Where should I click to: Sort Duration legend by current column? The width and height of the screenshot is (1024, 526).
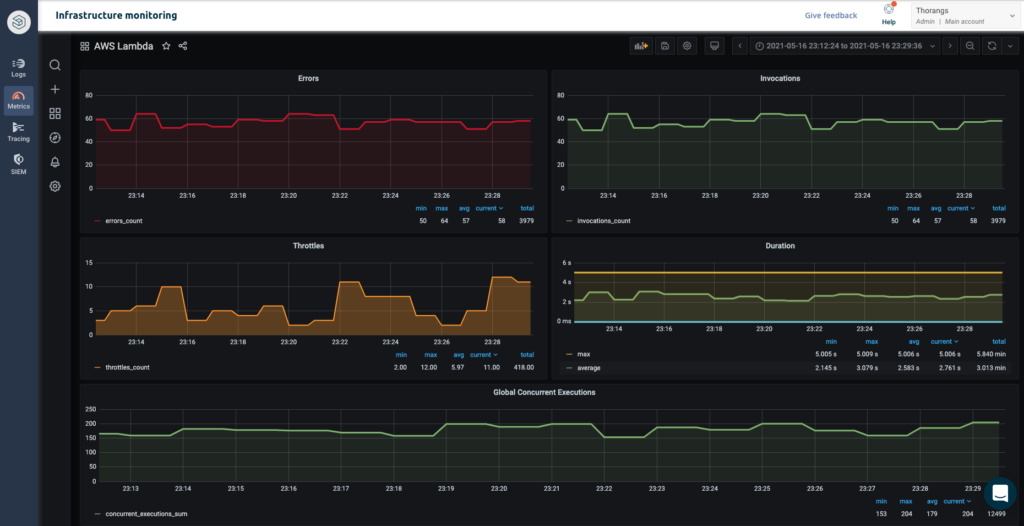[944, 342]
